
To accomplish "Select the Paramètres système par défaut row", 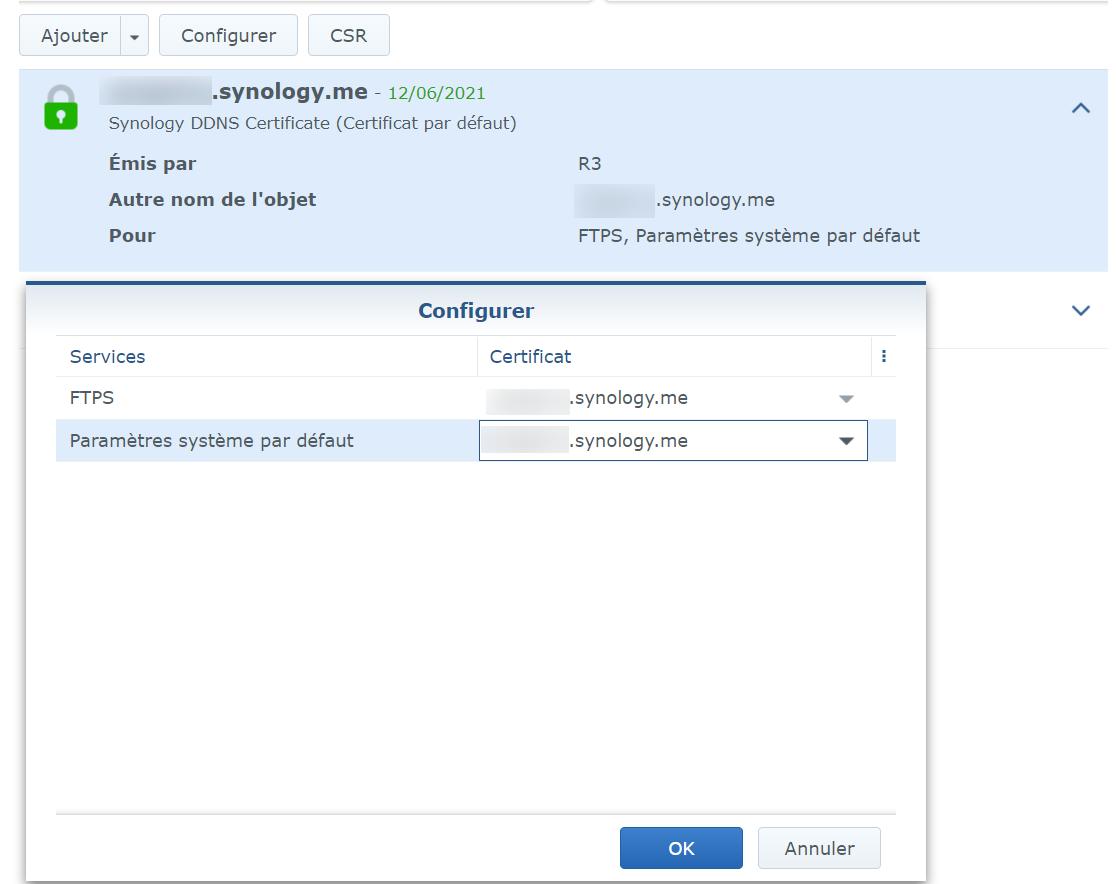I will [x=212, y=441].
